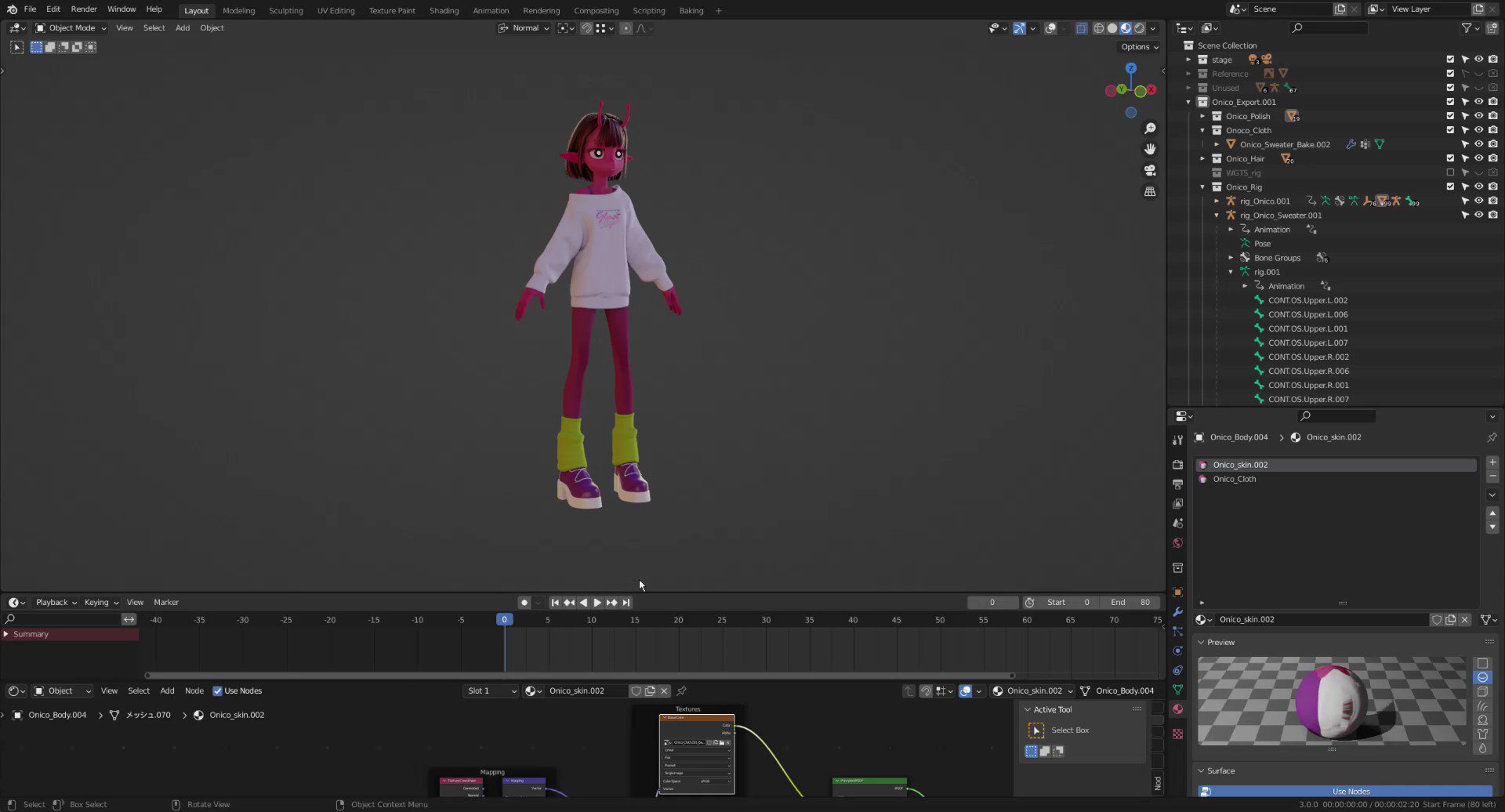
Task: Disable Onico_Polish collection in renders
Action: coord(1493,116)
